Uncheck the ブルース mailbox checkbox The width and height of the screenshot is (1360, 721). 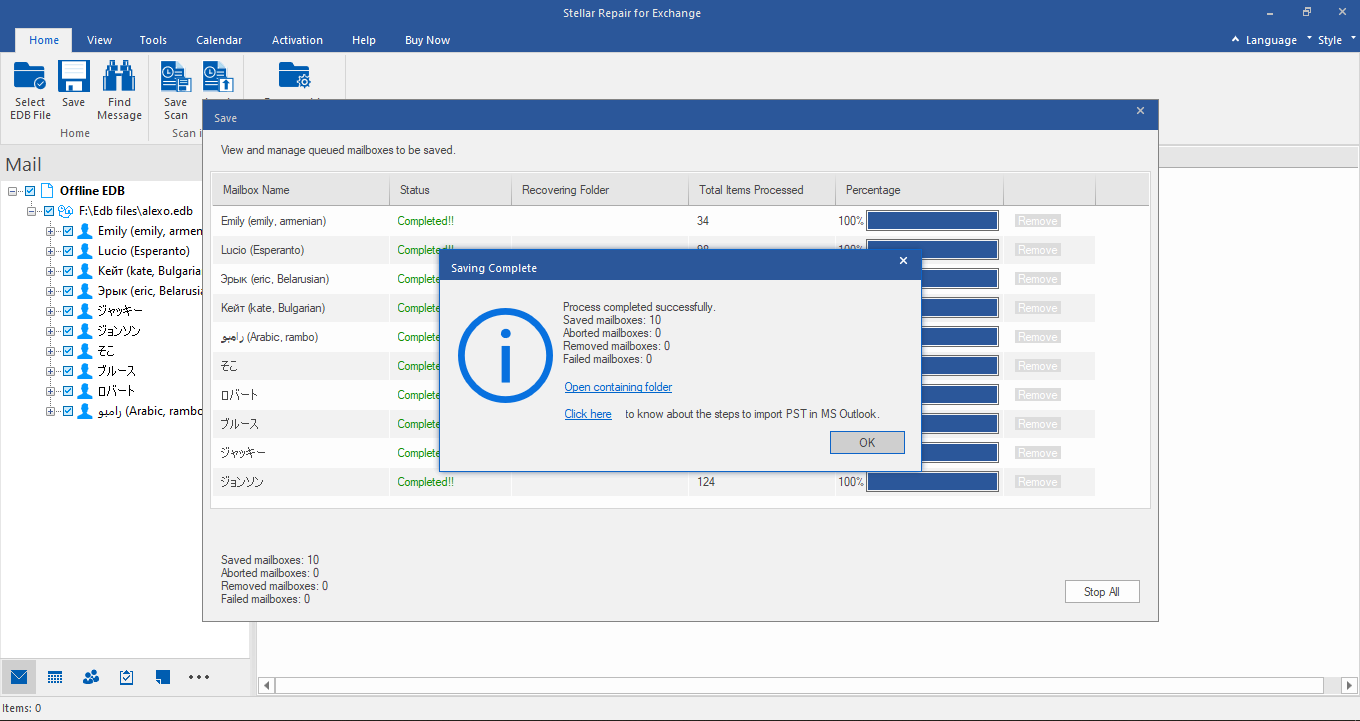tap(68, 371)
